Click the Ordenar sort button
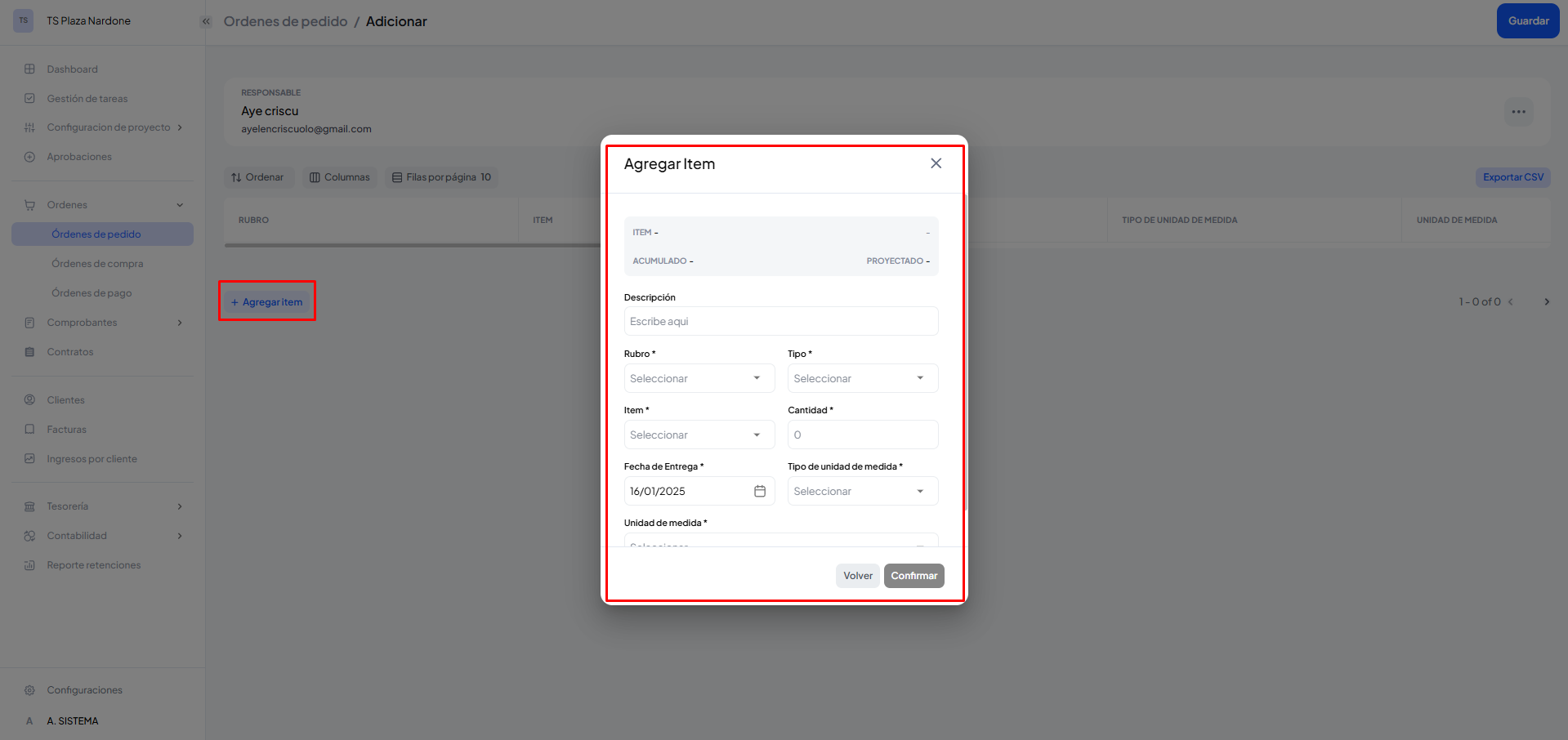 (257, 177)
